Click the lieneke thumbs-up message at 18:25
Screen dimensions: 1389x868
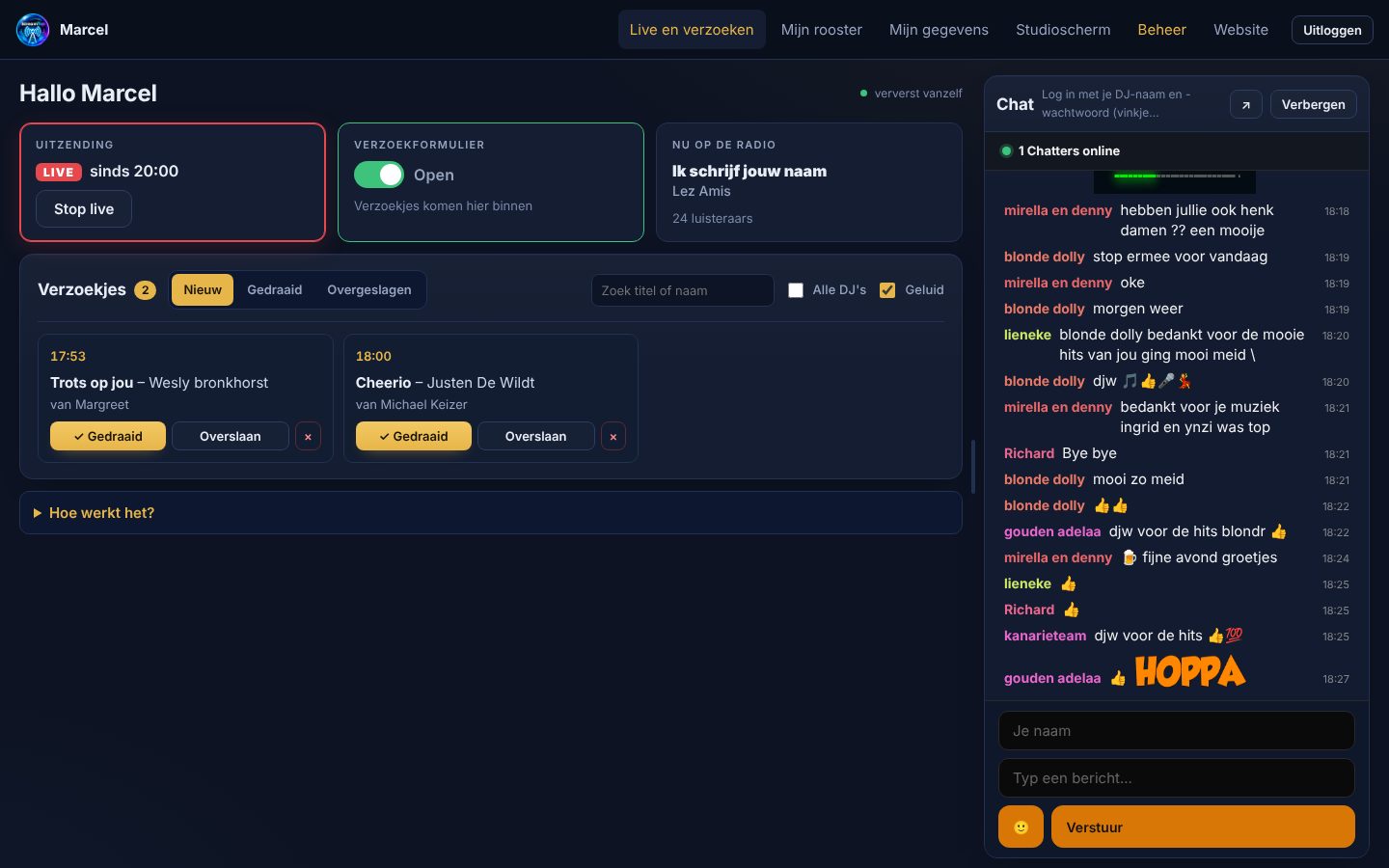pos(1176,583)
